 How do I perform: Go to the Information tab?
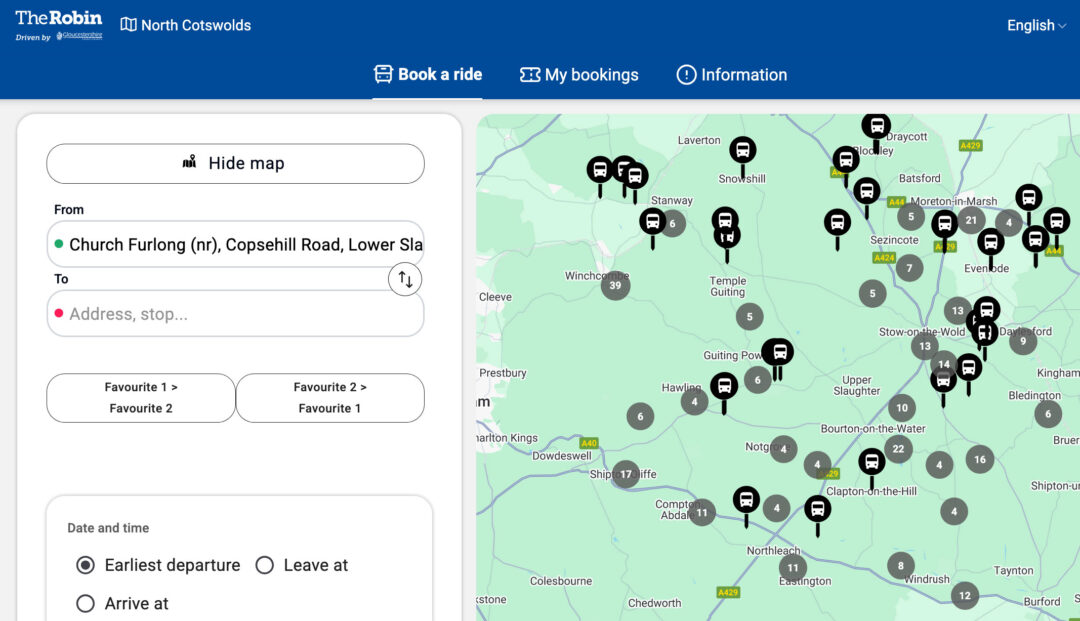point(731,74)
